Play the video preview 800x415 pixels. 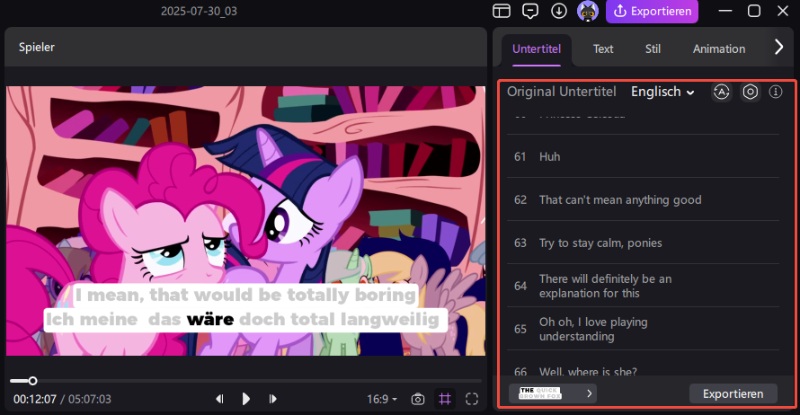tap(246, 399)
